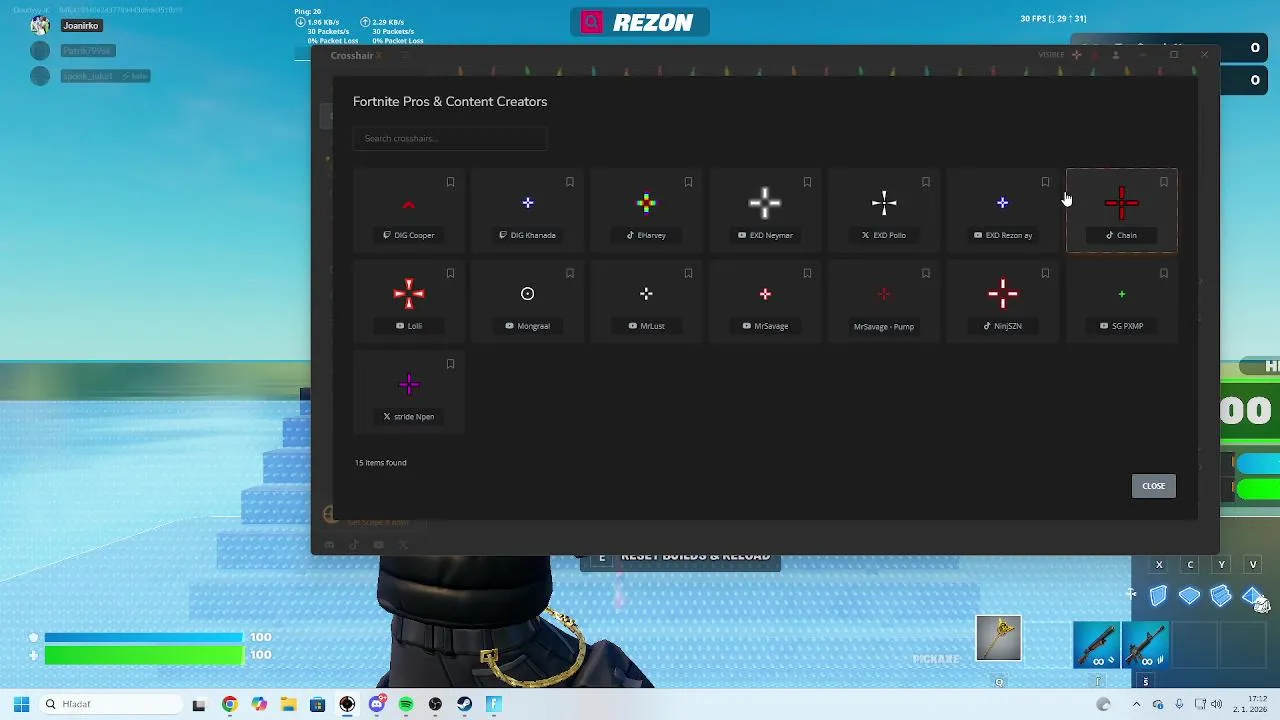Select the Mongraal circle-dot crosshair
1280x720 pixels.
(527, 294)
